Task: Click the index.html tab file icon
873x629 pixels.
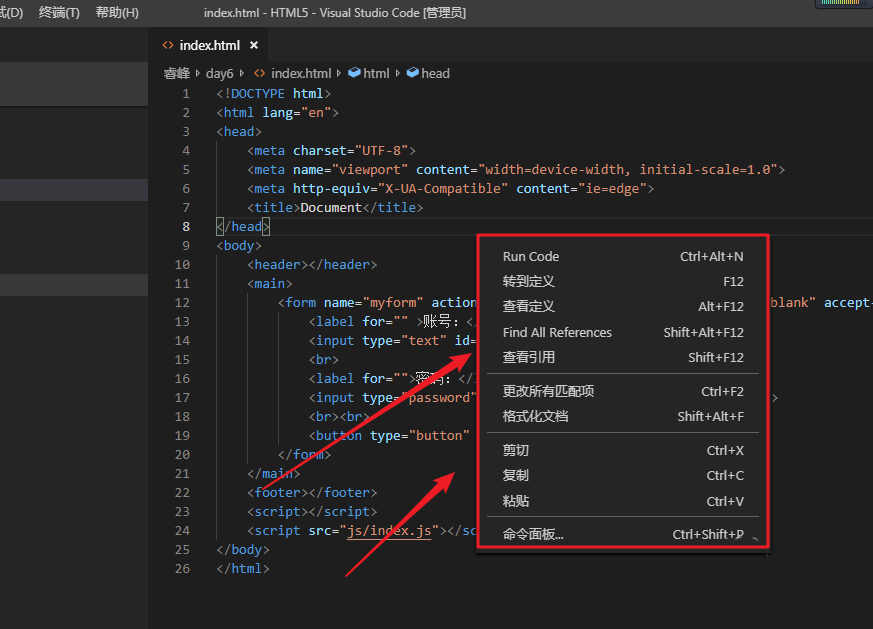Action: click(x=168, y=45)
